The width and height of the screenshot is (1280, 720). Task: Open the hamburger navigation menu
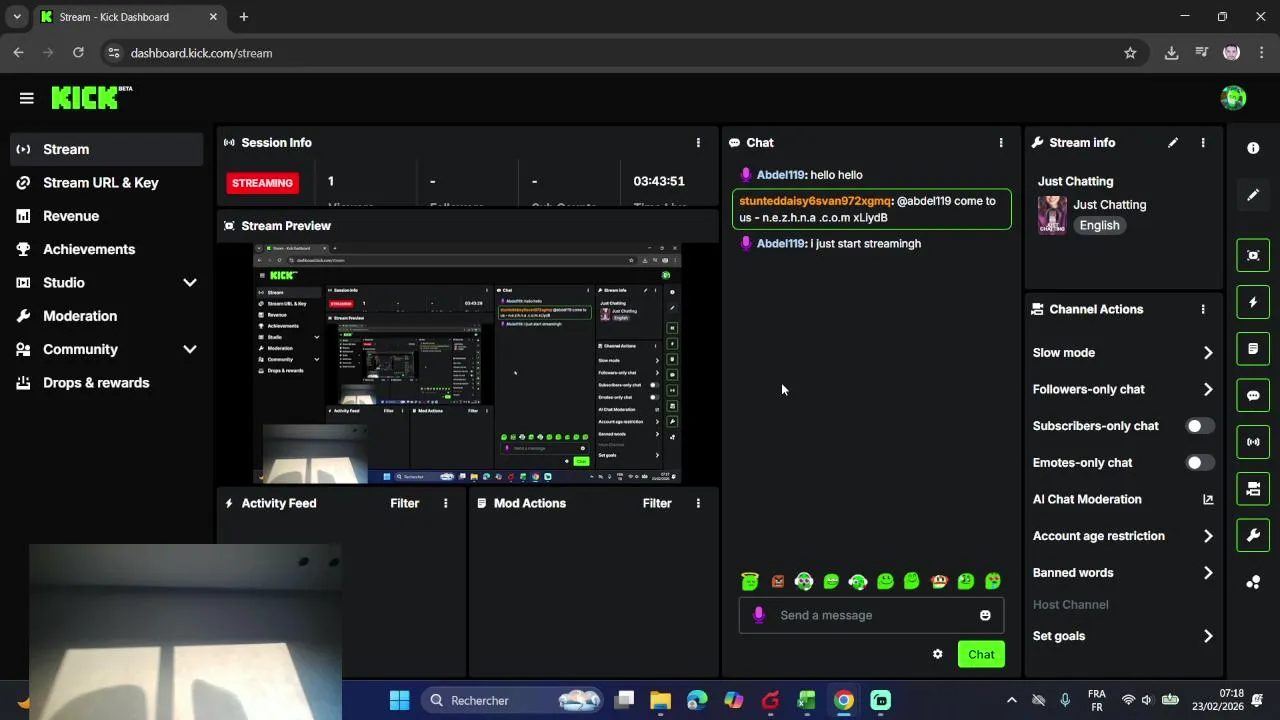click(27, 98)
